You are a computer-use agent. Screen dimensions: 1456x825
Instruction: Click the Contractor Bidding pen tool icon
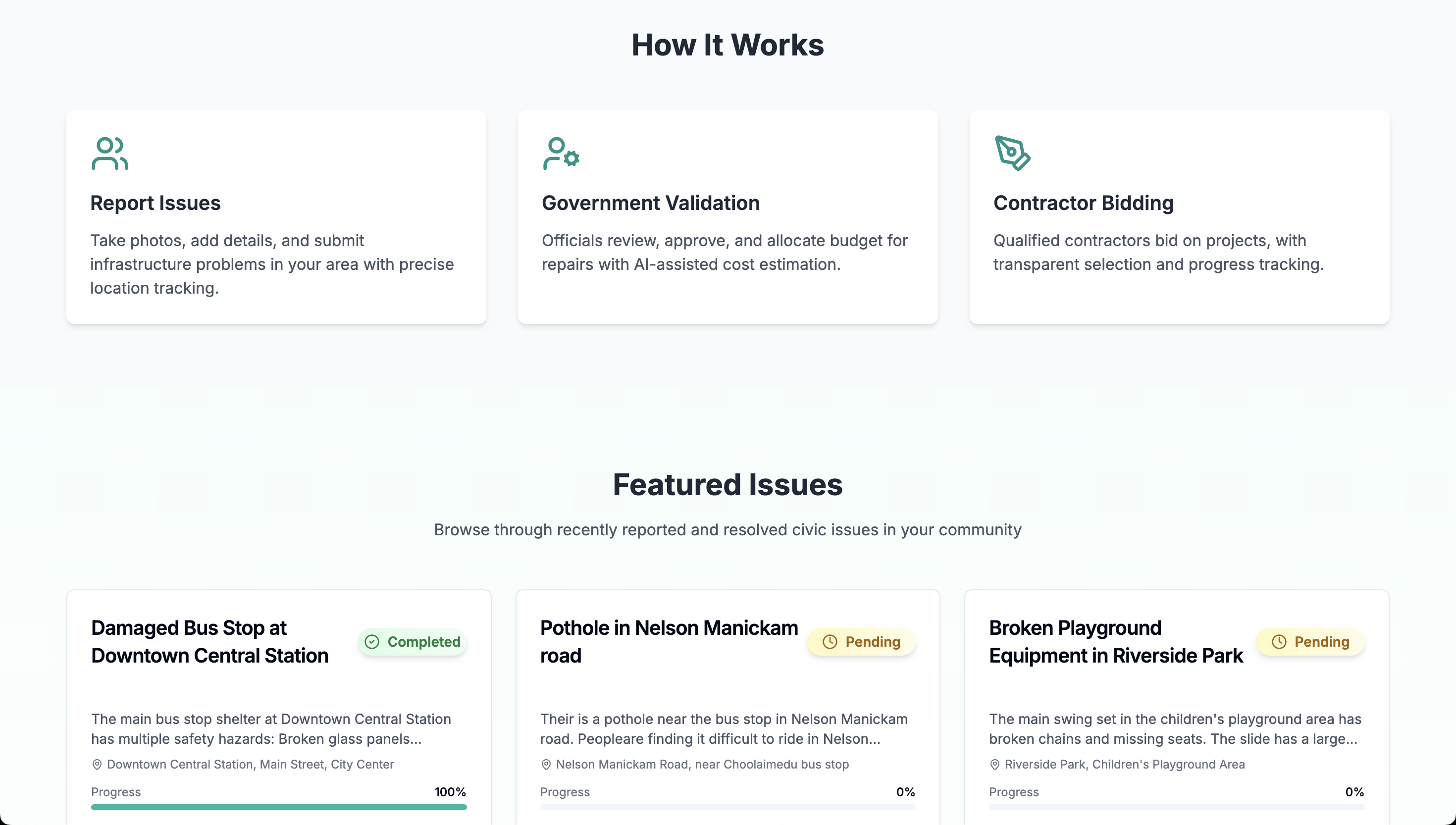pos(1012,153)
